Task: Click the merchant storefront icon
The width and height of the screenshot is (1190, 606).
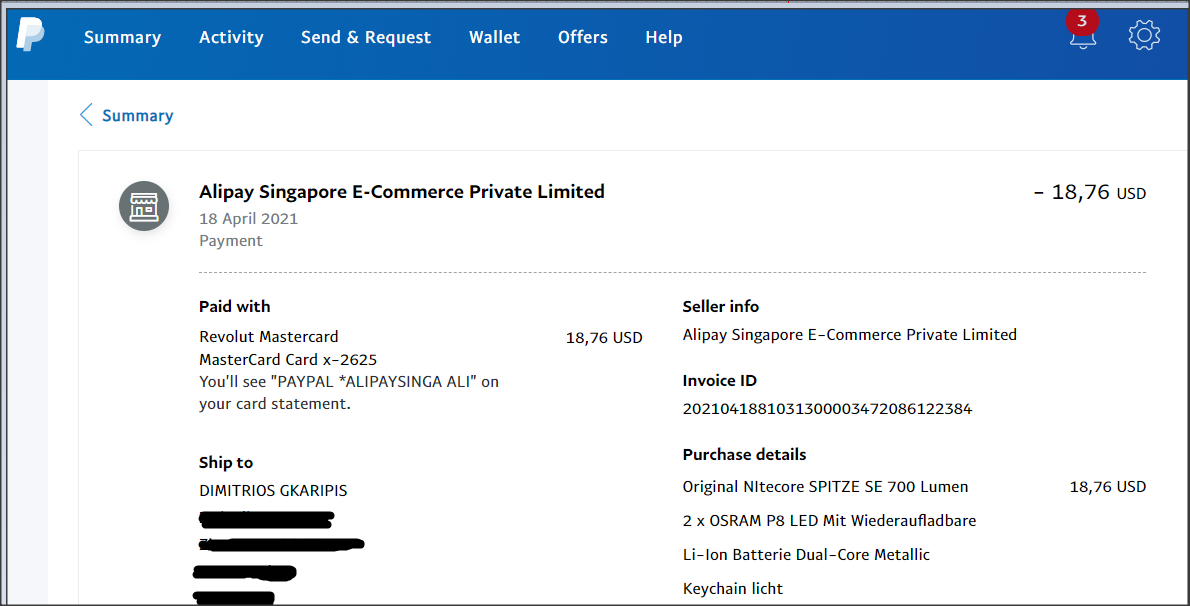Action: click(144, 206)
